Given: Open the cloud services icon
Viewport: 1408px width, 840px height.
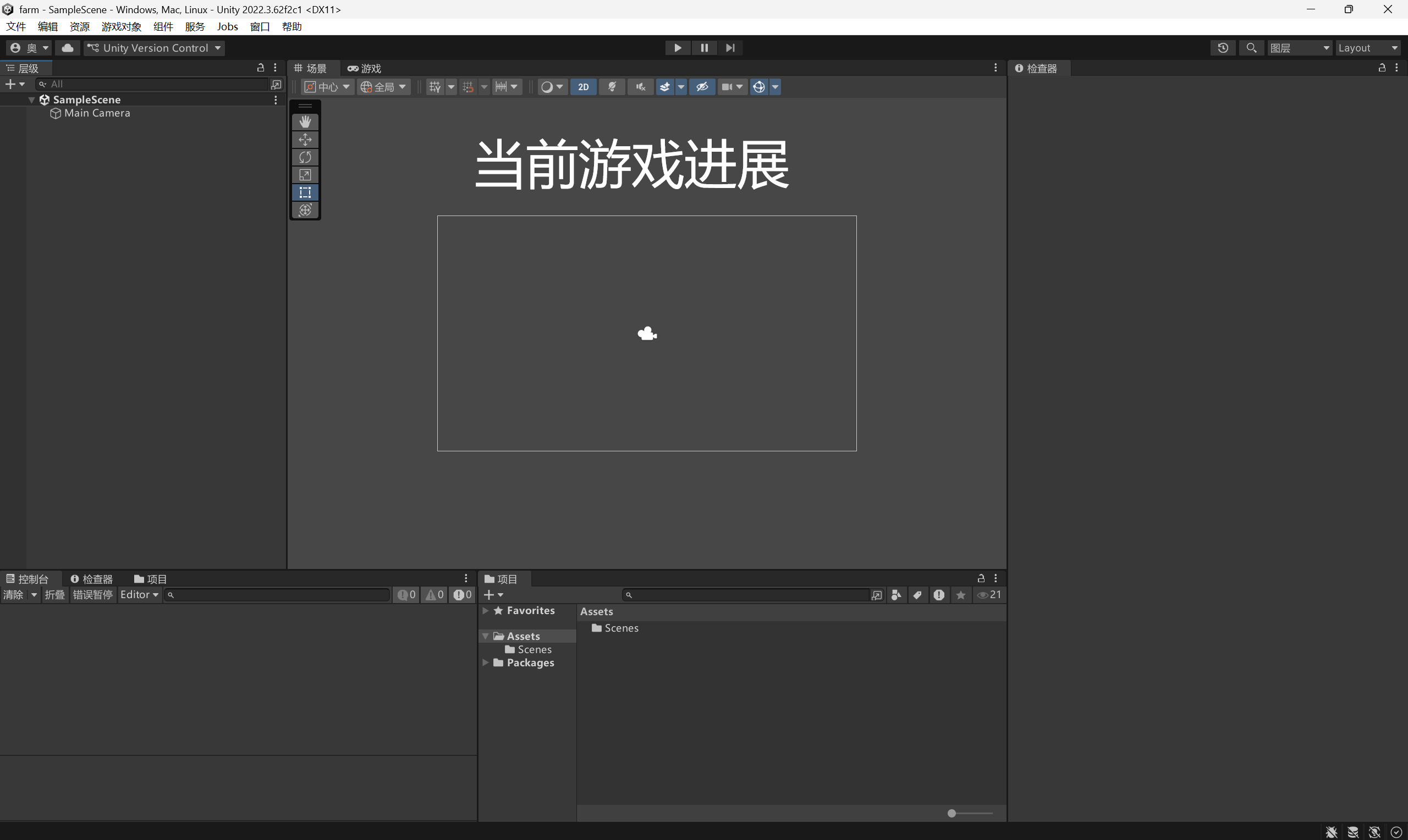Looking at the screenshot, I should coord(67,48).
